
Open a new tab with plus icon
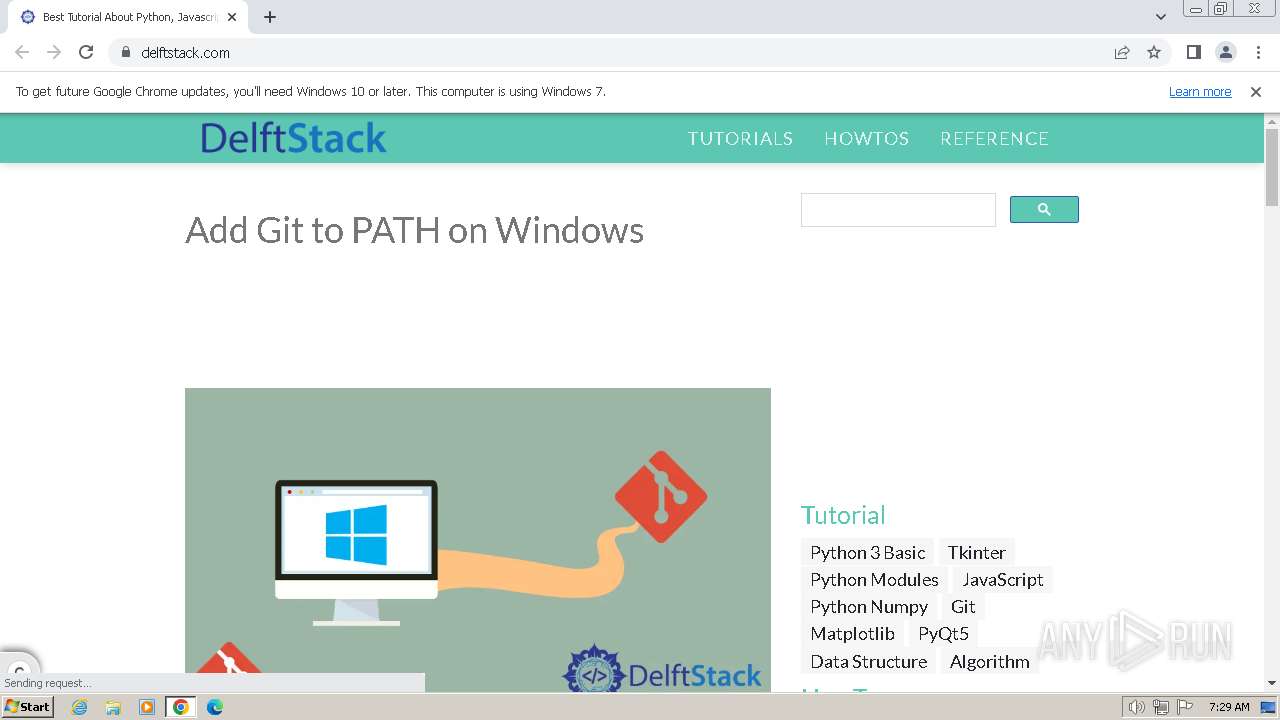click(270, 17)
